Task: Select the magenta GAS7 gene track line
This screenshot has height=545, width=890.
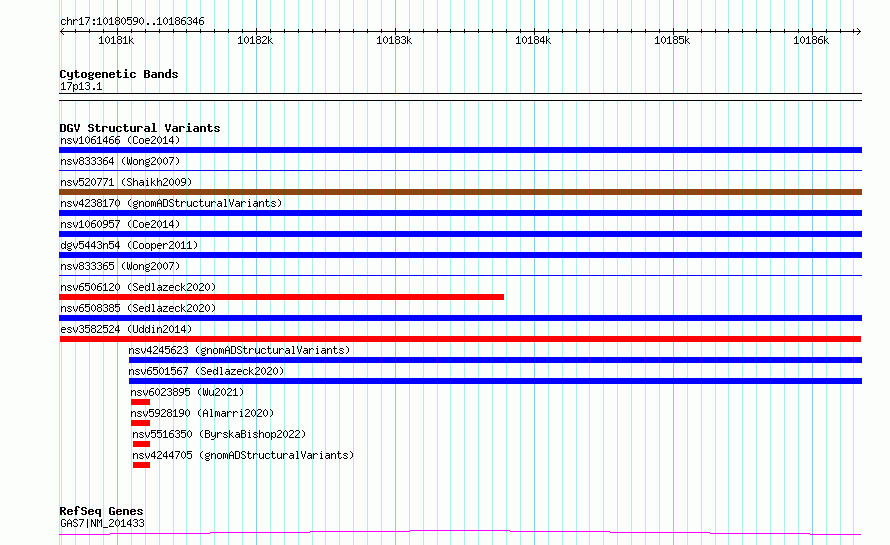Action: 460,533
